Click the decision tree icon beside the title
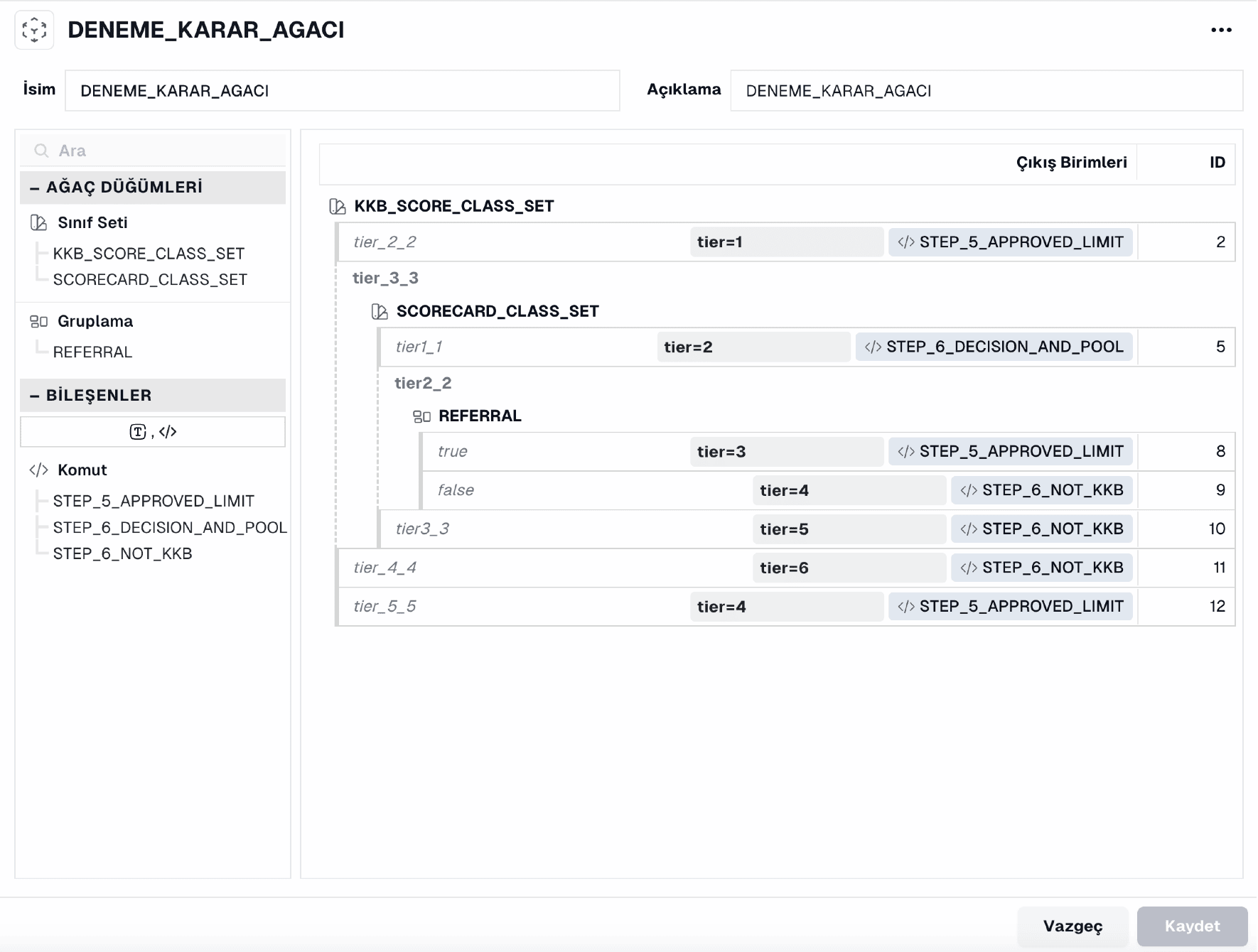This screenshot has width=1258, height=952. 34,30
